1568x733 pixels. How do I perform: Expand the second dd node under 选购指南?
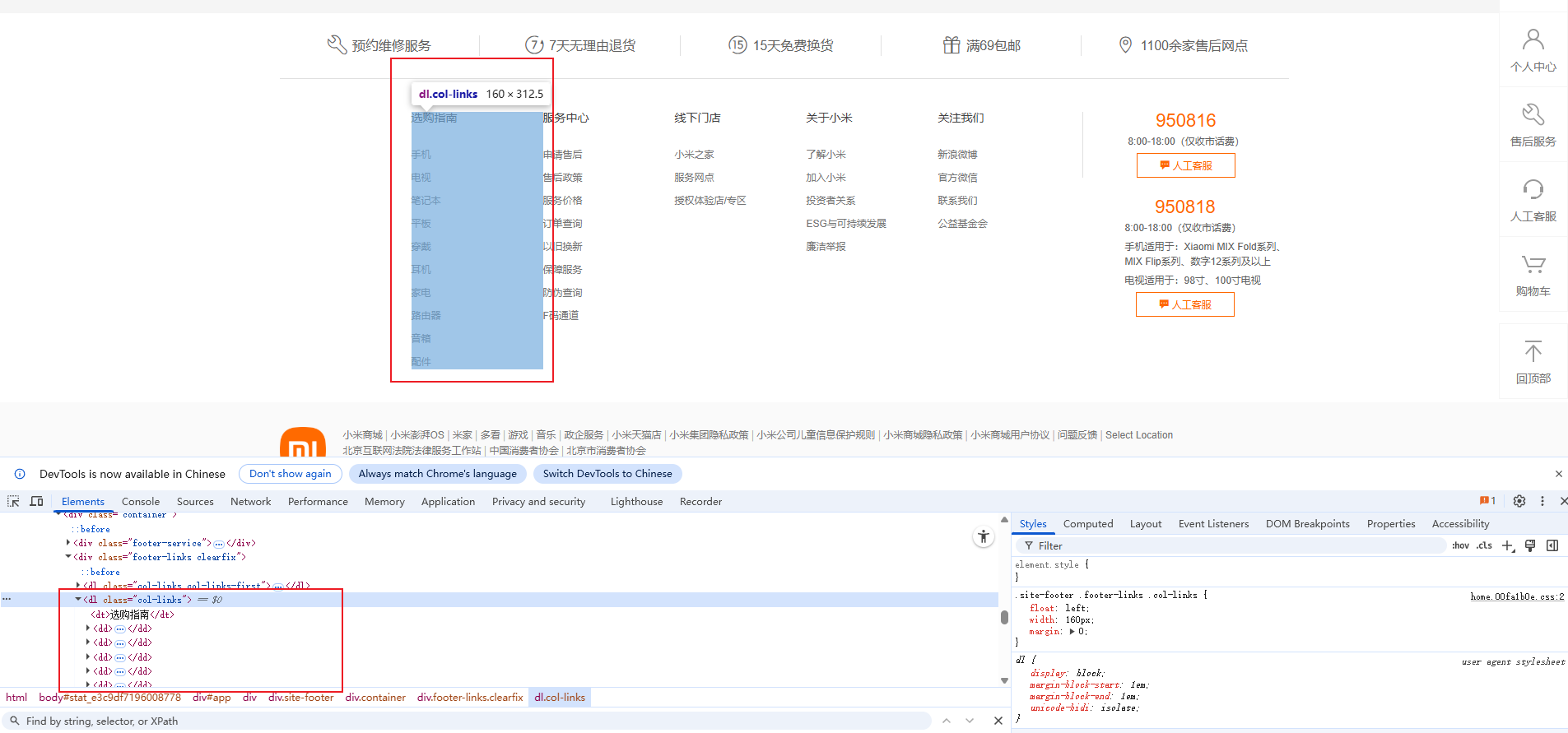pos(88,643)
